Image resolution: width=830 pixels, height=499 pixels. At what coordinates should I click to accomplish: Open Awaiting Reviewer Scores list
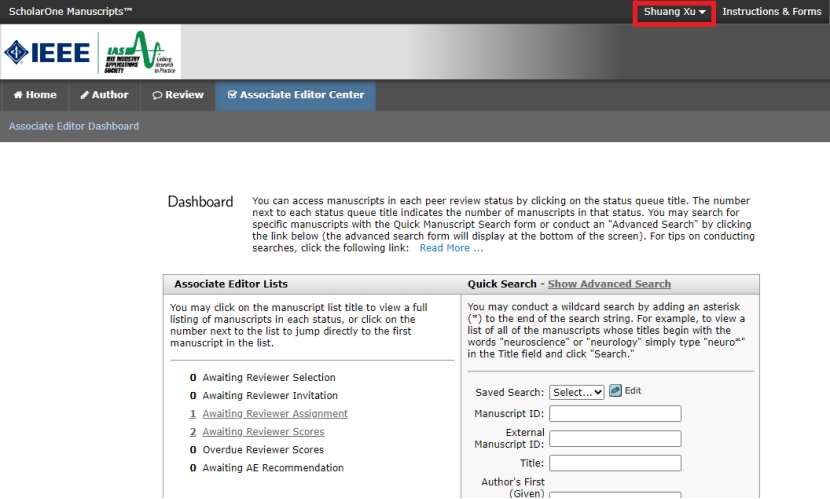tap(263, 432)
